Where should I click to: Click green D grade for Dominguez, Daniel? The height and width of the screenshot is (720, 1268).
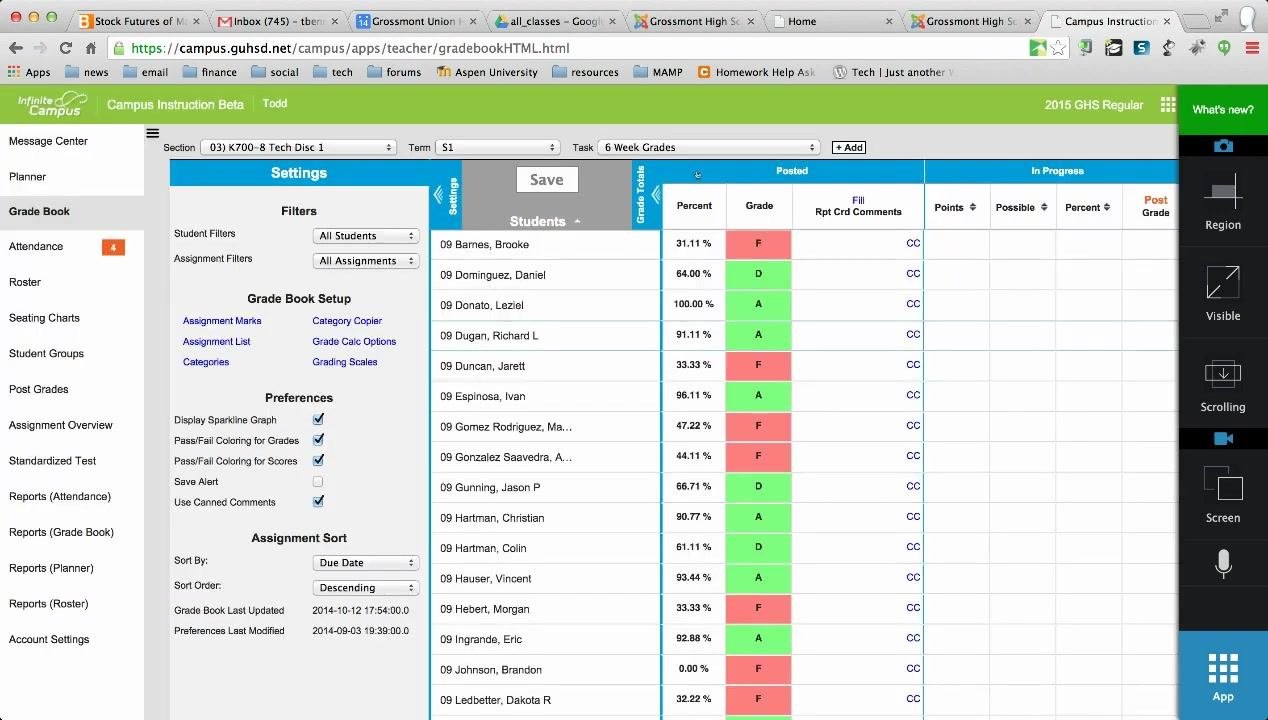click(x=758, y=274)
